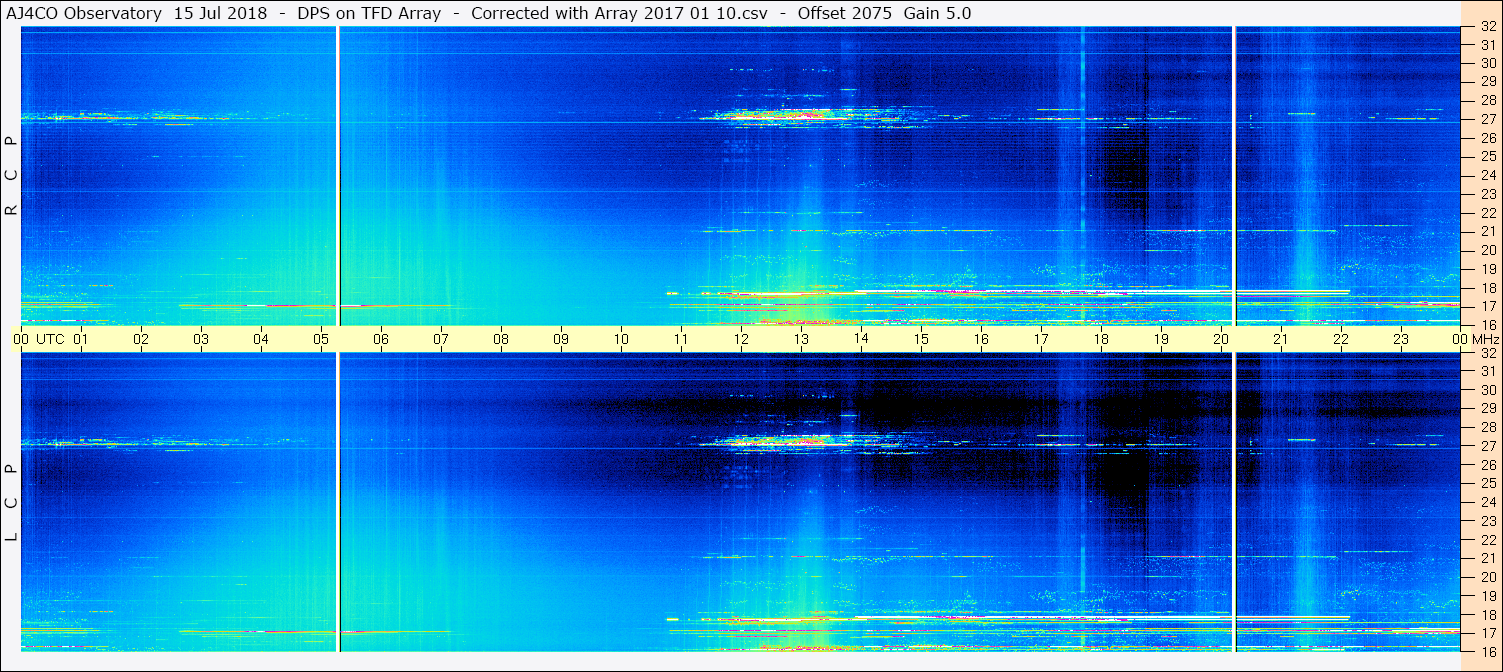Click 17 MHz label on LCP frequency axis
This screenshot has width=1503, height=672.
[1488, 633]
